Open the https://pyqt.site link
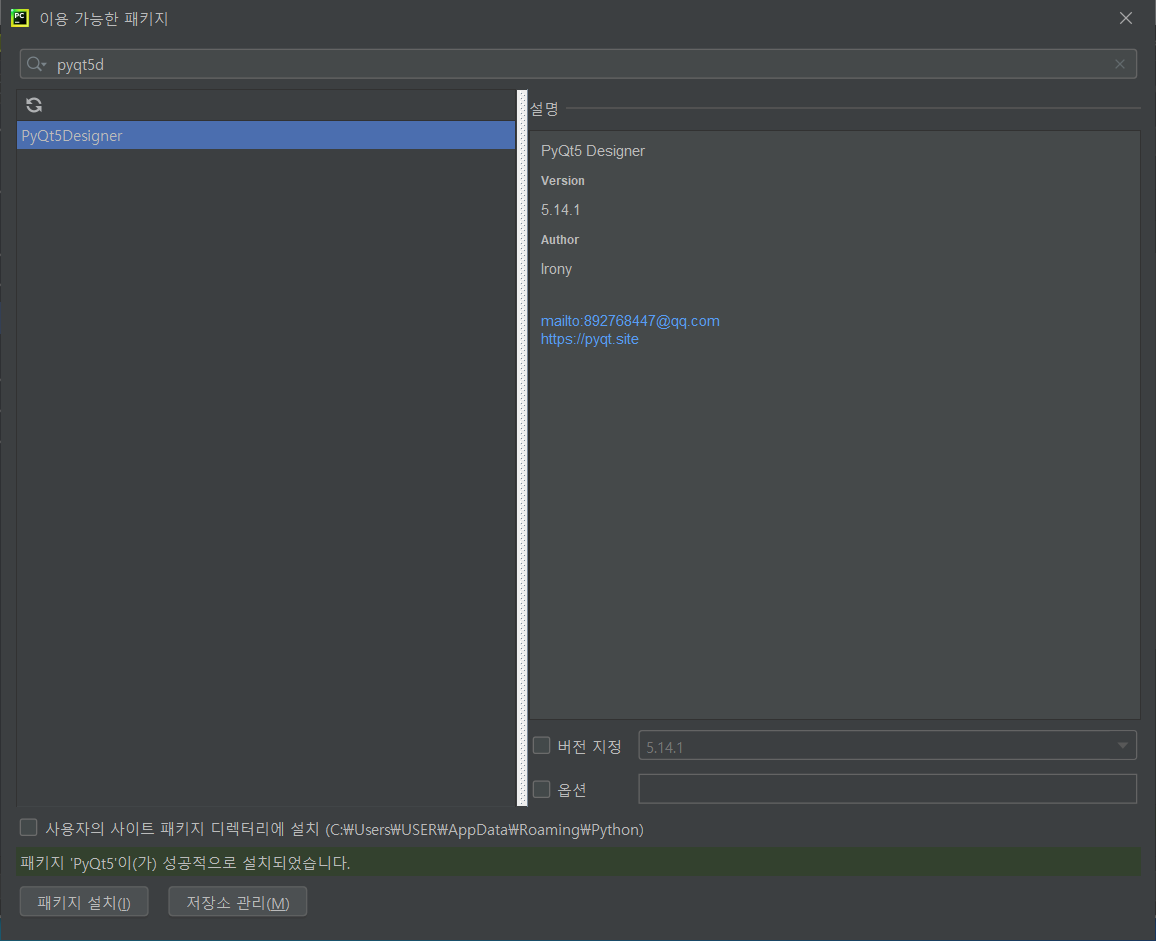 (x=590, y=339)
